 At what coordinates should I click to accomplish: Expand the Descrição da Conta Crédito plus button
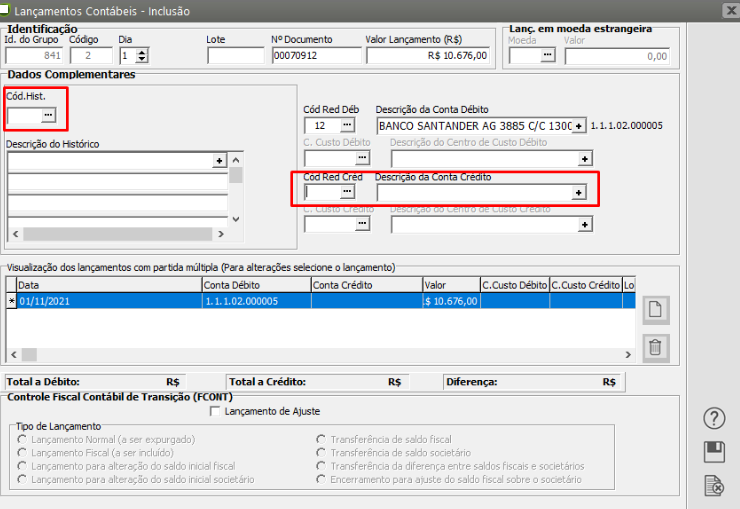(578, 193)
